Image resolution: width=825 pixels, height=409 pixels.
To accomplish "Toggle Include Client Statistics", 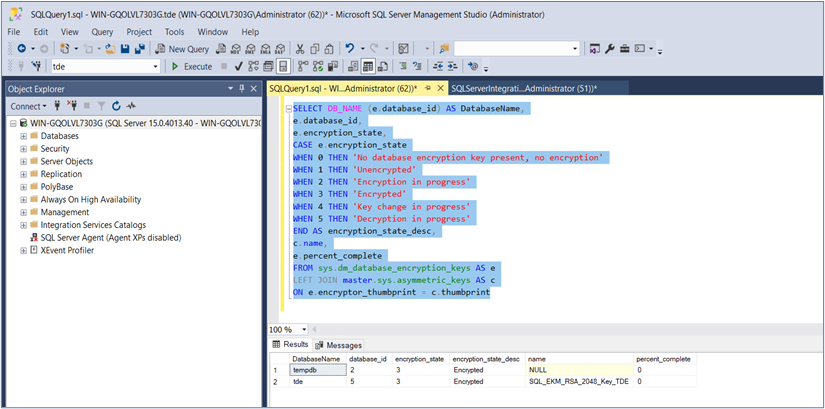I will [333, 66].
